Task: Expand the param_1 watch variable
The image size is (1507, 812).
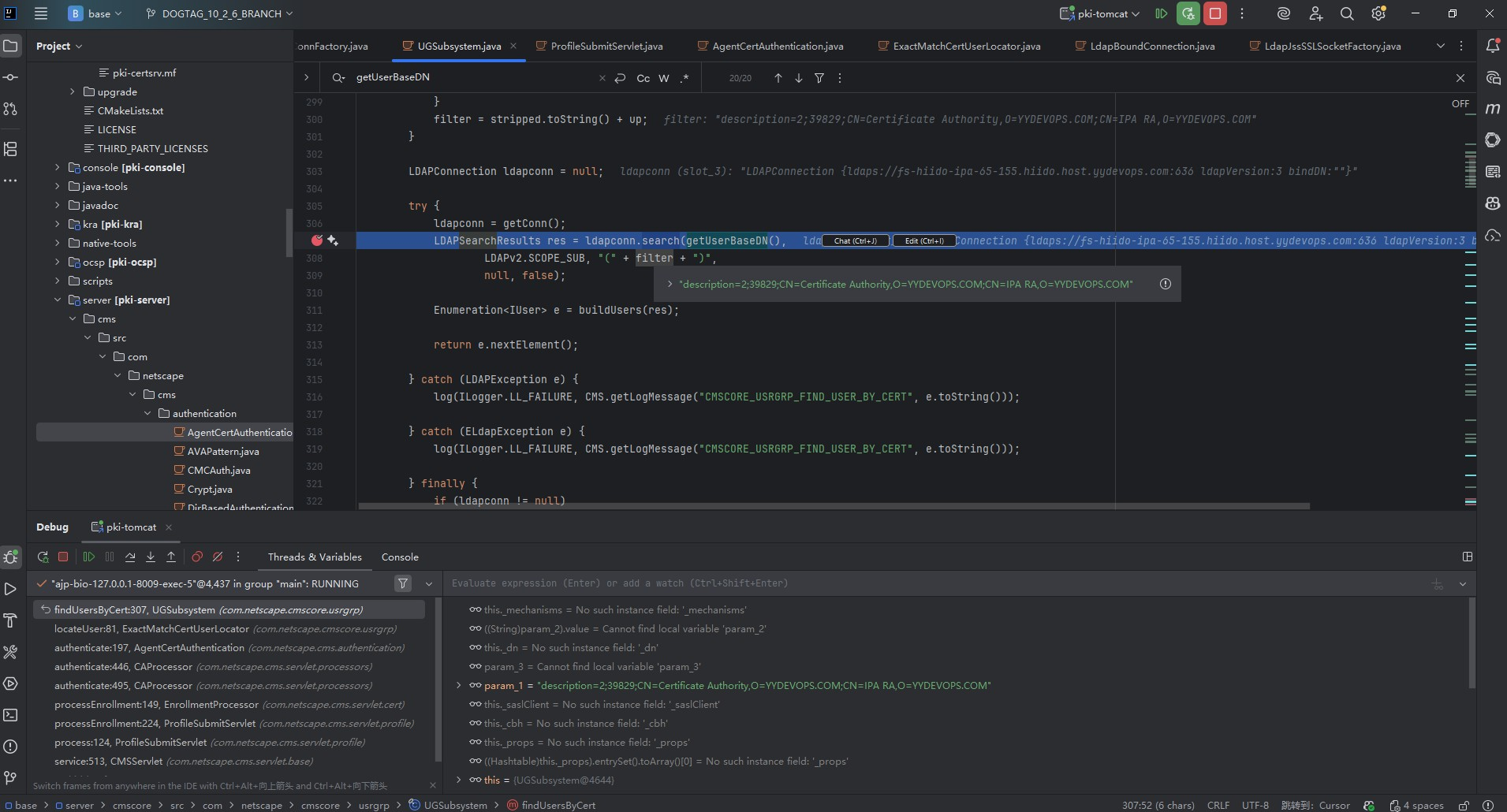Action: (459, 685)
